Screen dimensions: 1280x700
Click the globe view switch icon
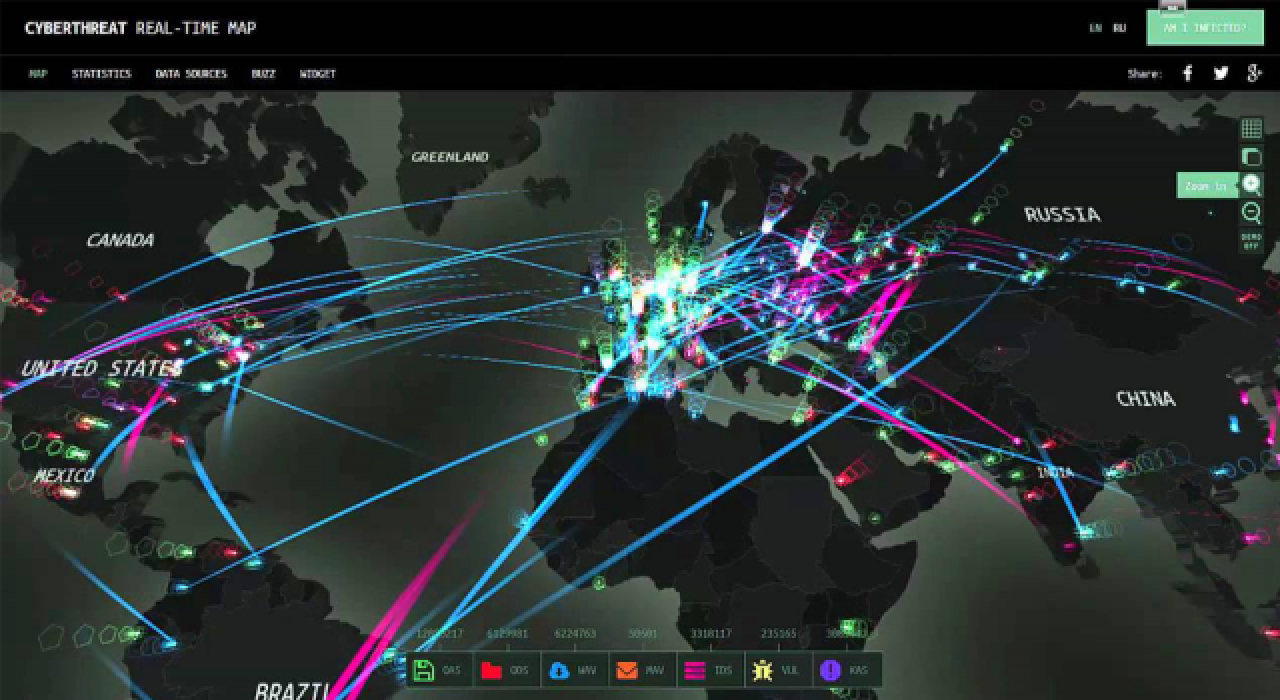1251,156
